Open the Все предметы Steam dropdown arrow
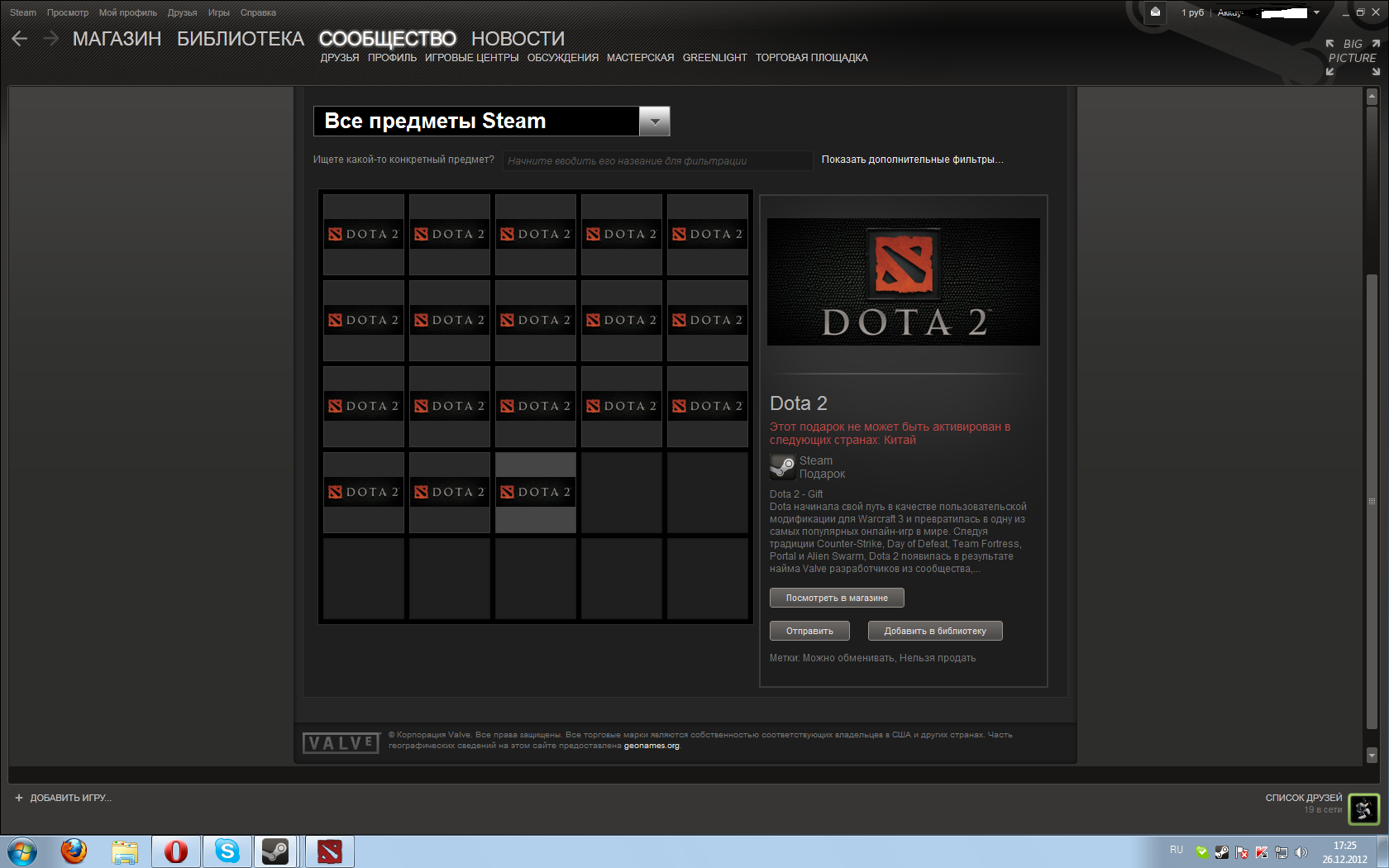 click(x=654, y=122)
